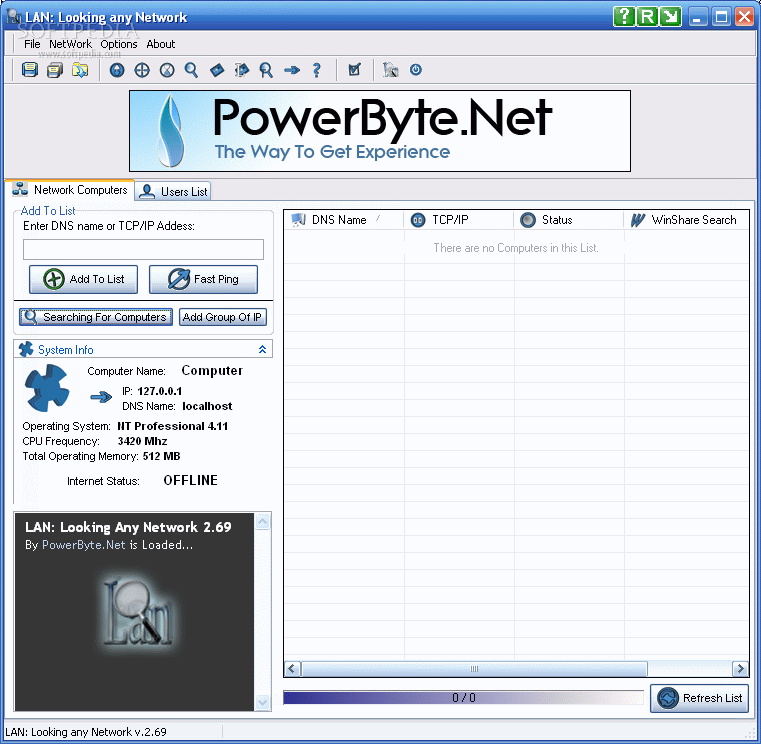761x744 pixels.
Task: Click the round up-arrow toolbar icon
Action: (117, 70)
